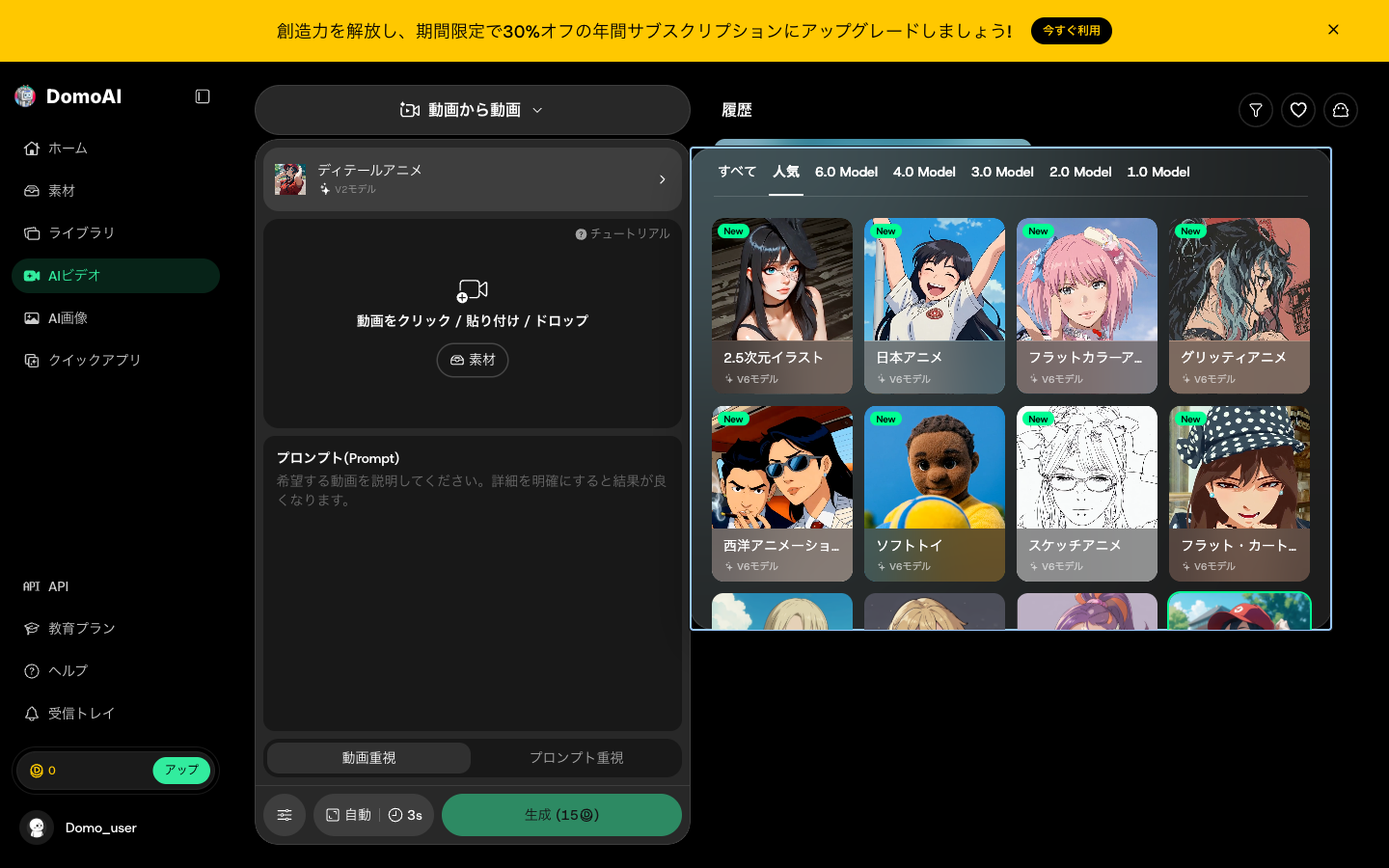Show favorites with the heart icon
This screenshot has width=1389, height=868.
(x=1298, y=110)
